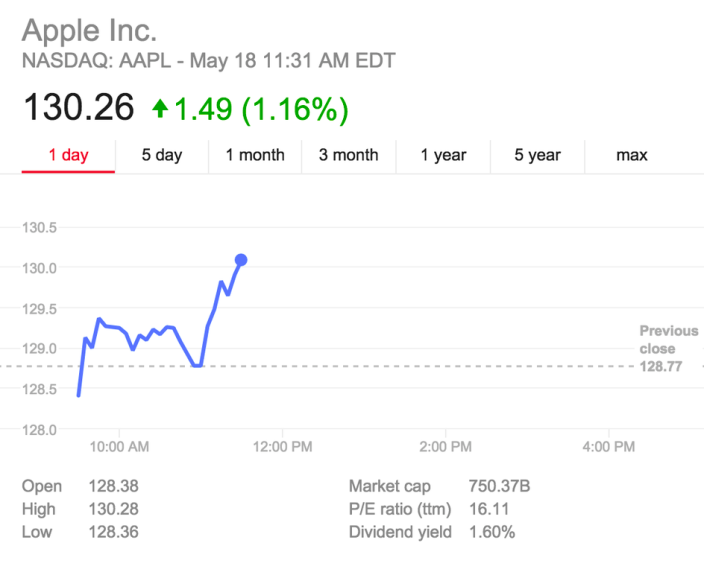Click the 130.26 stock price
The width and height of the screenshot is (704, 572).
(78, 108)
